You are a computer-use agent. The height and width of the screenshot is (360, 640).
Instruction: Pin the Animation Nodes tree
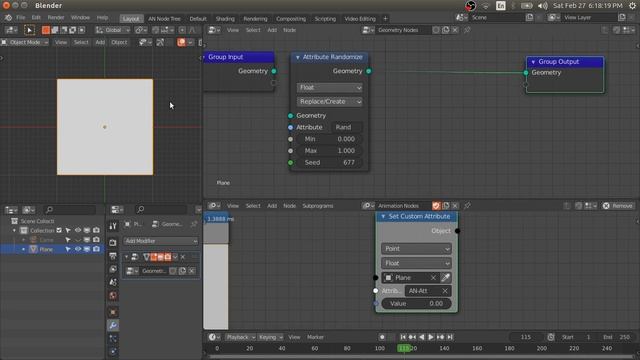(467, 206)
